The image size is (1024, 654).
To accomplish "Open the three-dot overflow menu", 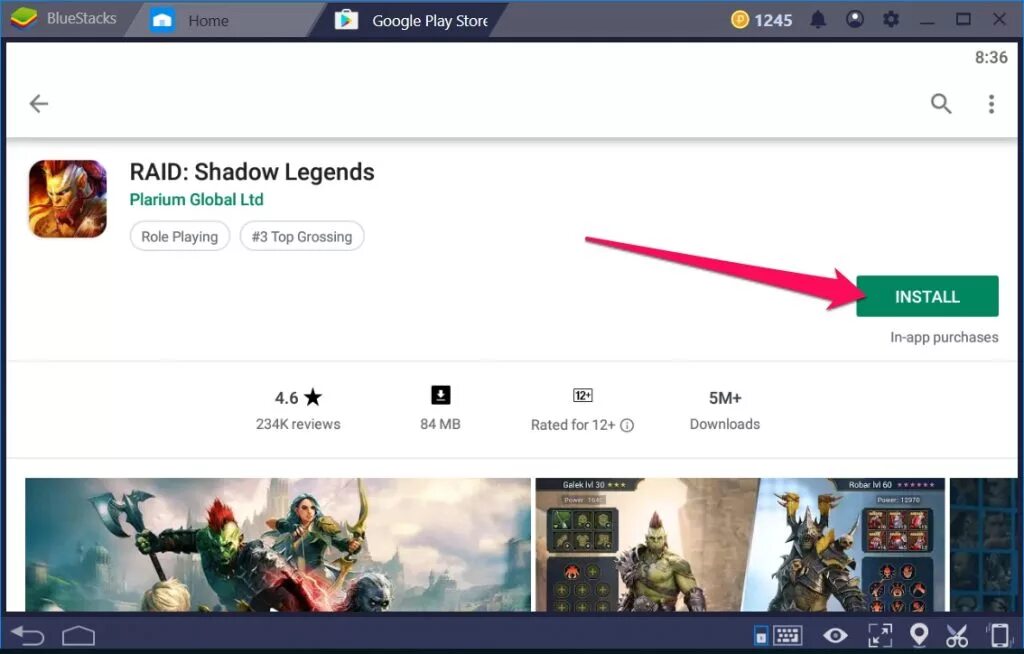I will pyautogui.click(x=991, y=104).
